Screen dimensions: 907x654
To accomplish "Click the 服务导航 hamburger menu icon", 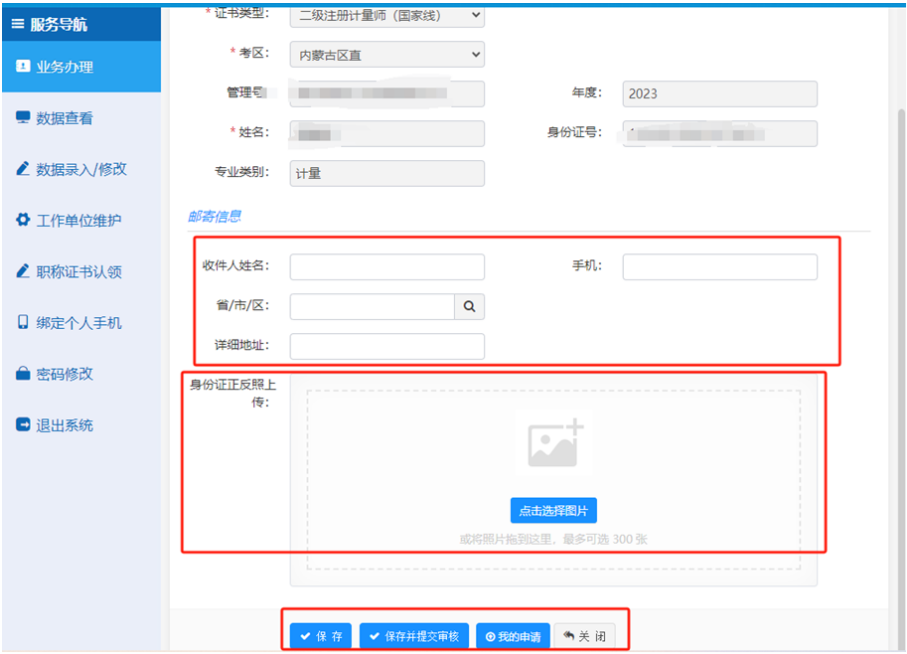I will pos(17,24).
